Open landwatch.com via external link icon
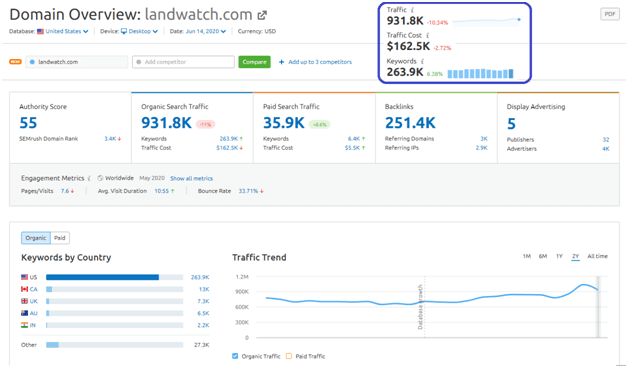Screen dimensions: 628x368 coord(262,16)
